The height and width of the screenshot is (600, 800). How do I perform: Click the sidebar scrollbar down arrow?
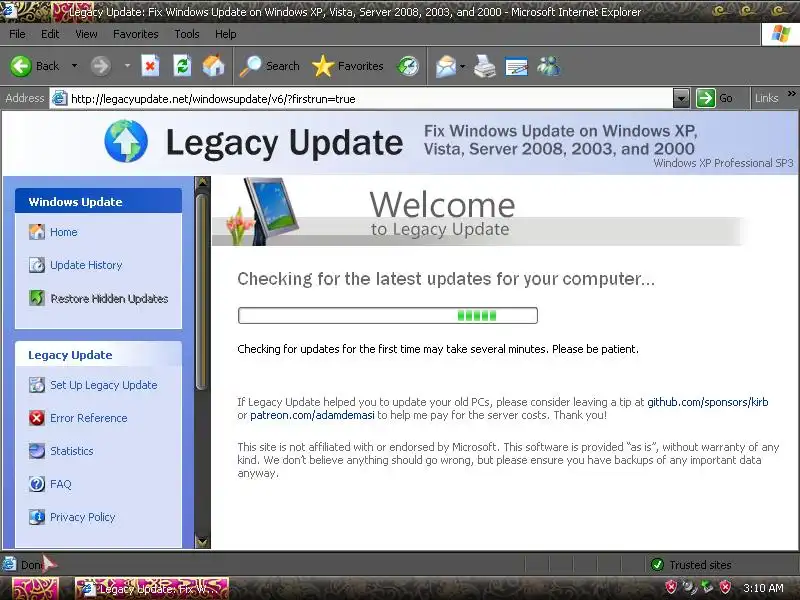tap(202, 541)
